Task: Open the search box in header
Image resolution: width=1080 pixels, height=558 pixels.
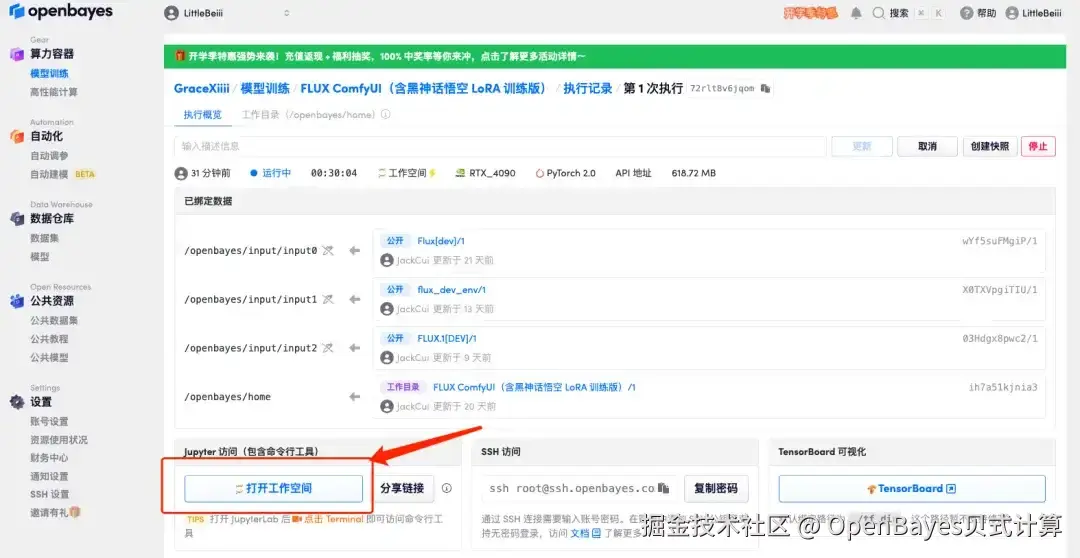Action: (908, 13)
